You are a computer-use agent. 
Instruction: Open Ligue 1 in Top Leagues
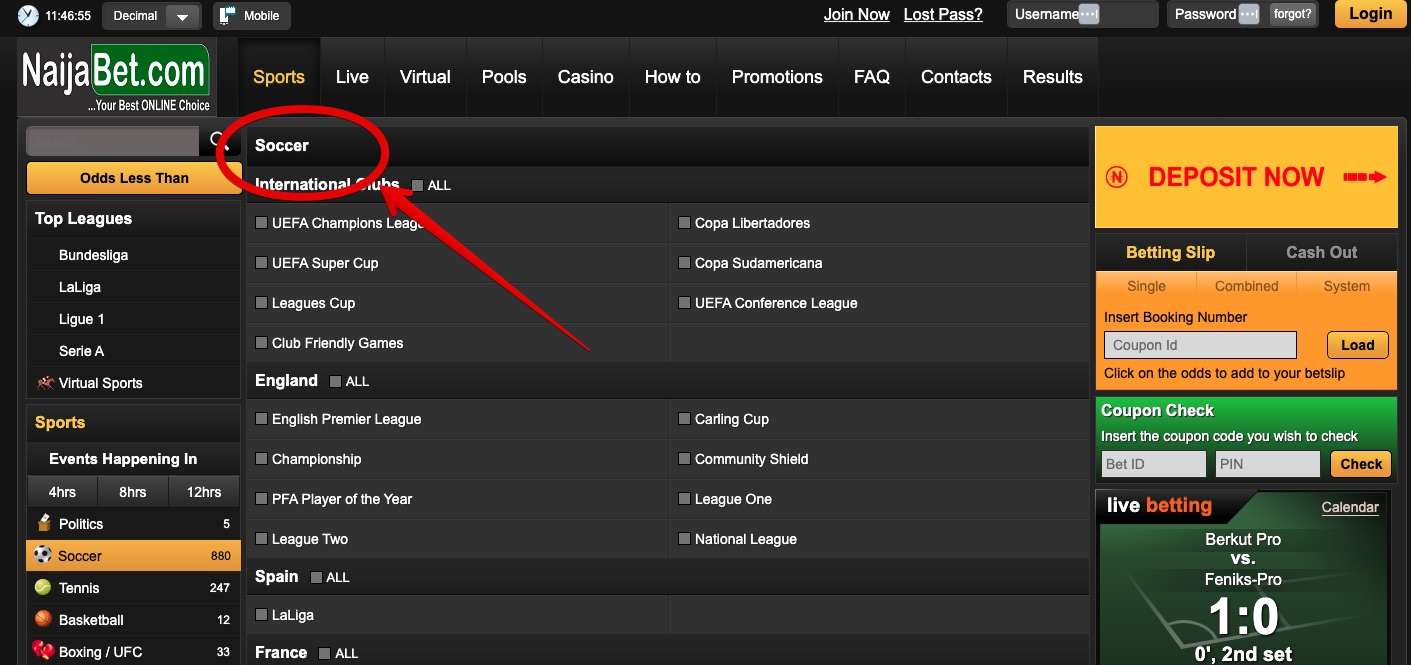click(x=82, y=319)
